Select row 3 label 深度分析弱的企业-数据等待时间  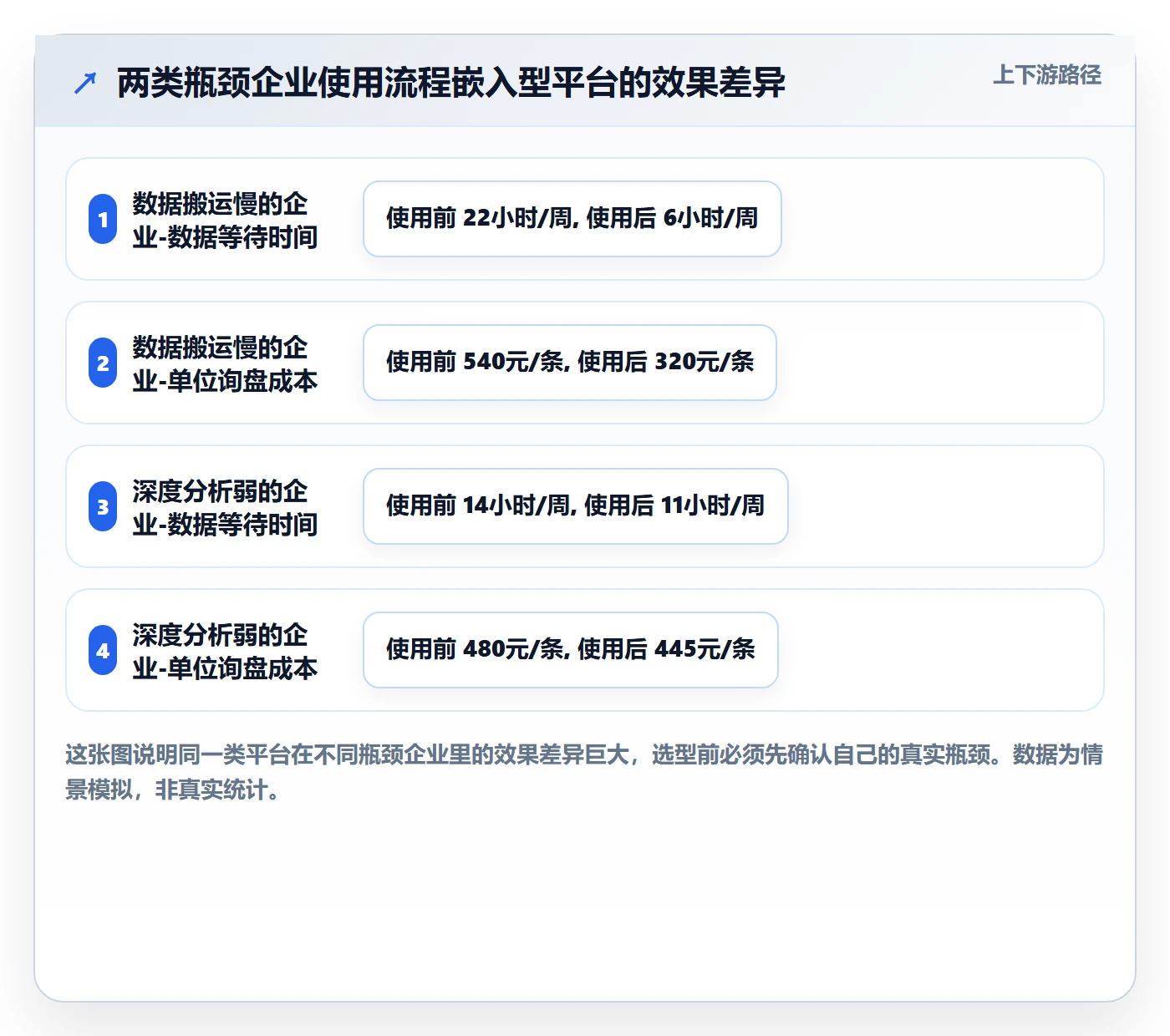pyautogui.click(x=225, y=507)
